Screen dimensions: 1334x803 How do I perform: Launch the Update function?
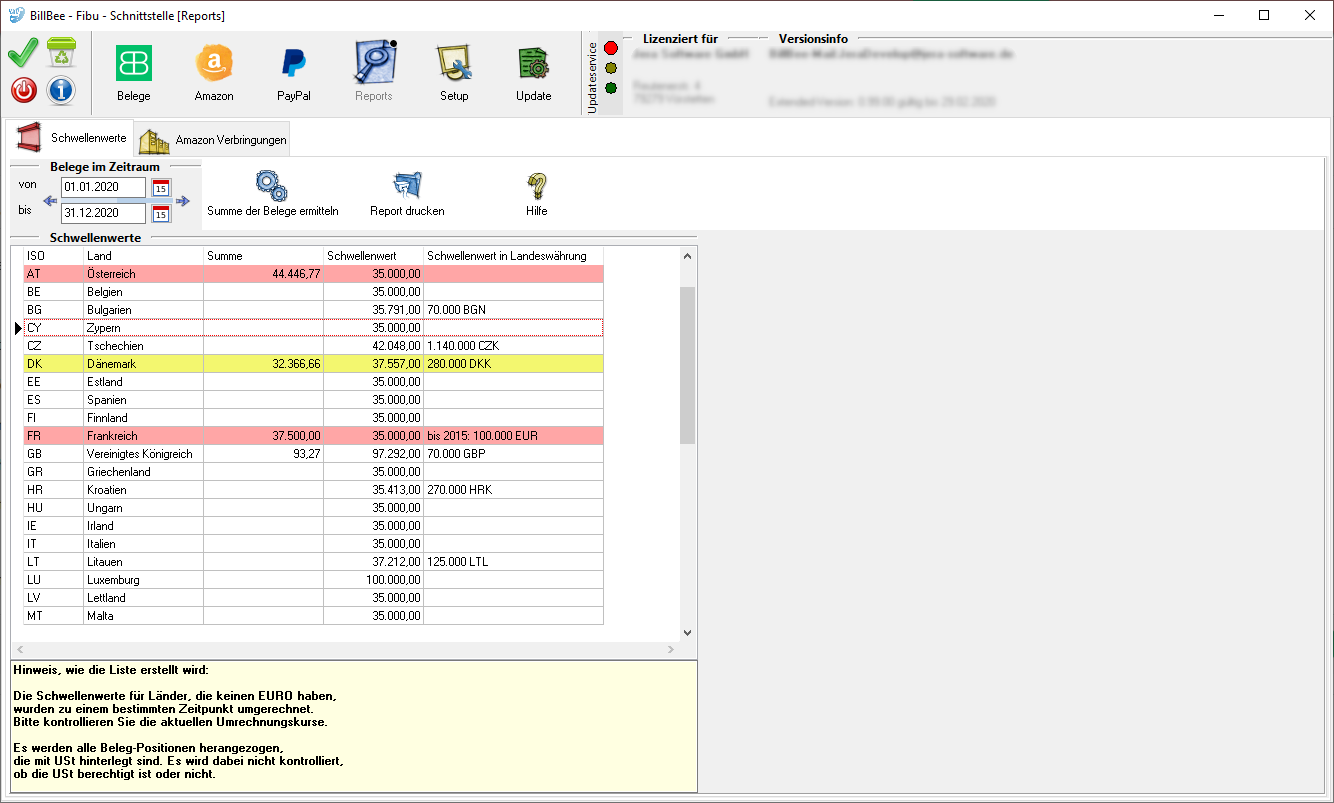(533, 72)
